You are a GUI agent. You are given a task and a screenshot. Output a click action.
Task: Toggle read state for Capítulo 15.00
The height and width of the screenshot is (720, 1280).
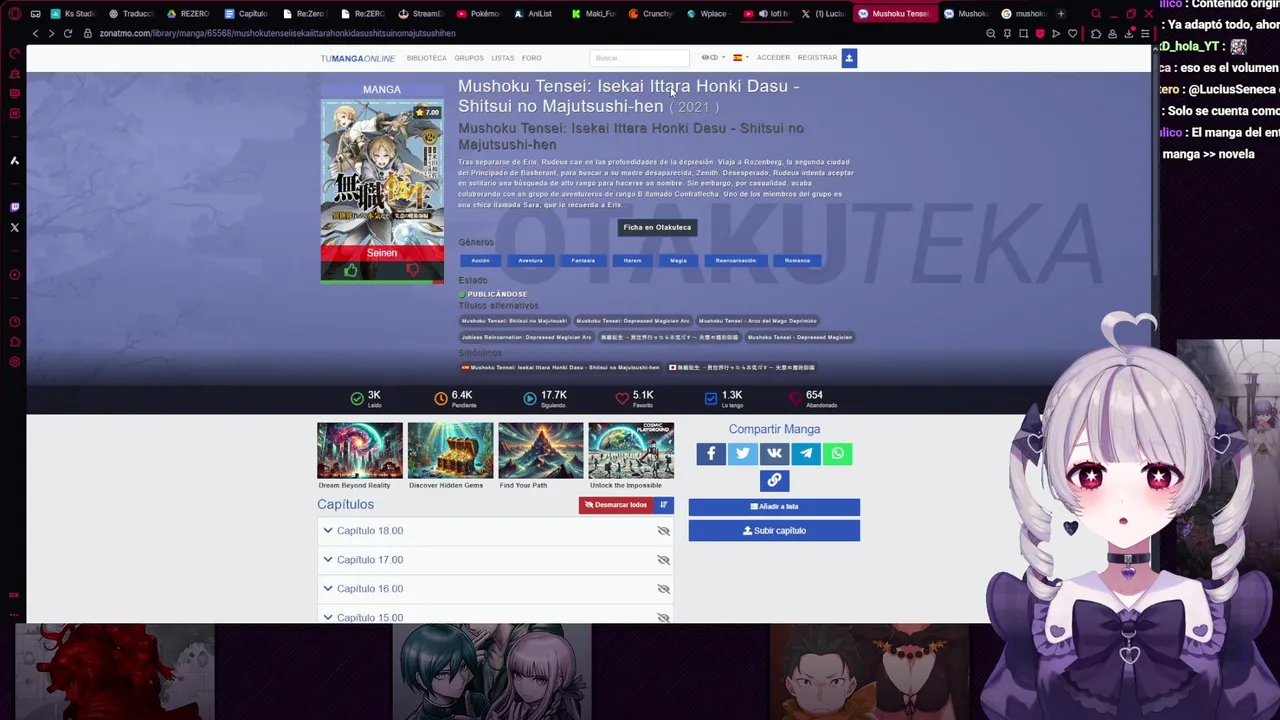663,617
